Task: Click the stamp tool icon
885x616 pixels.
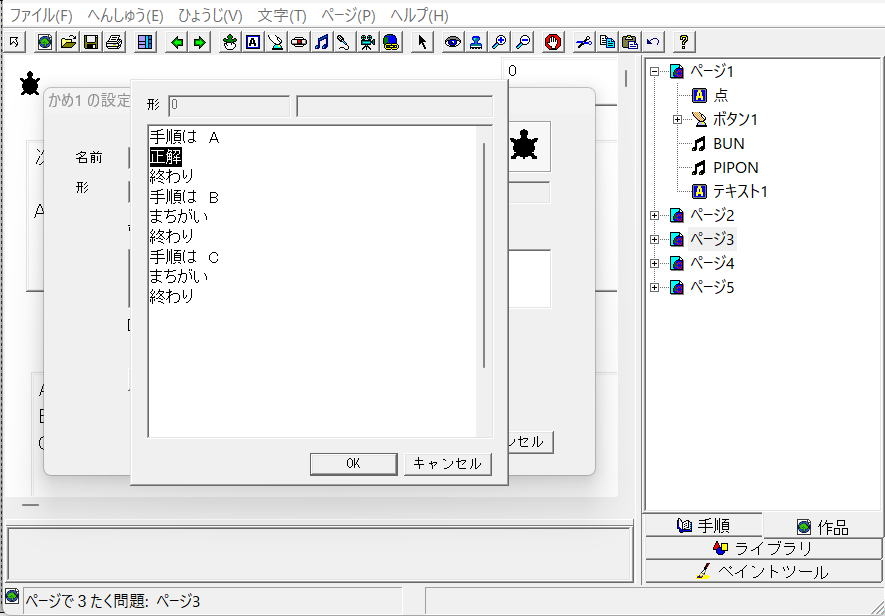Action: [476, 42]
